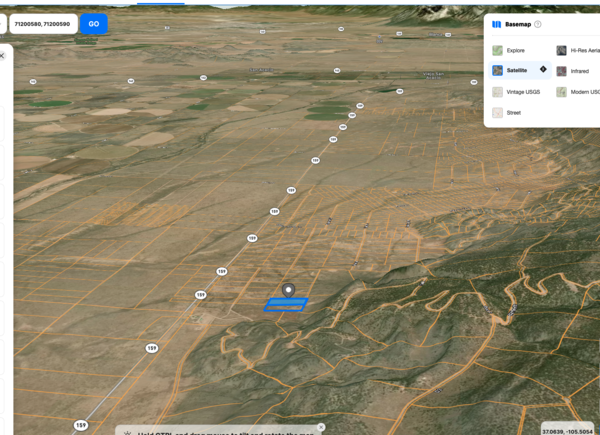Click the blue highlighted parcel polygon

(x=286, y=305)
